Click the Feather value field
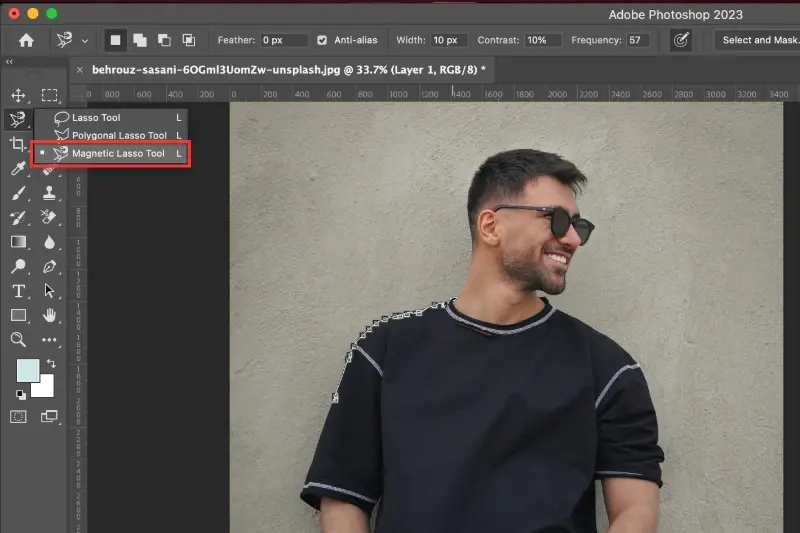Image resolution: width=800 pixels, height=533 pixels. (284, 40)
